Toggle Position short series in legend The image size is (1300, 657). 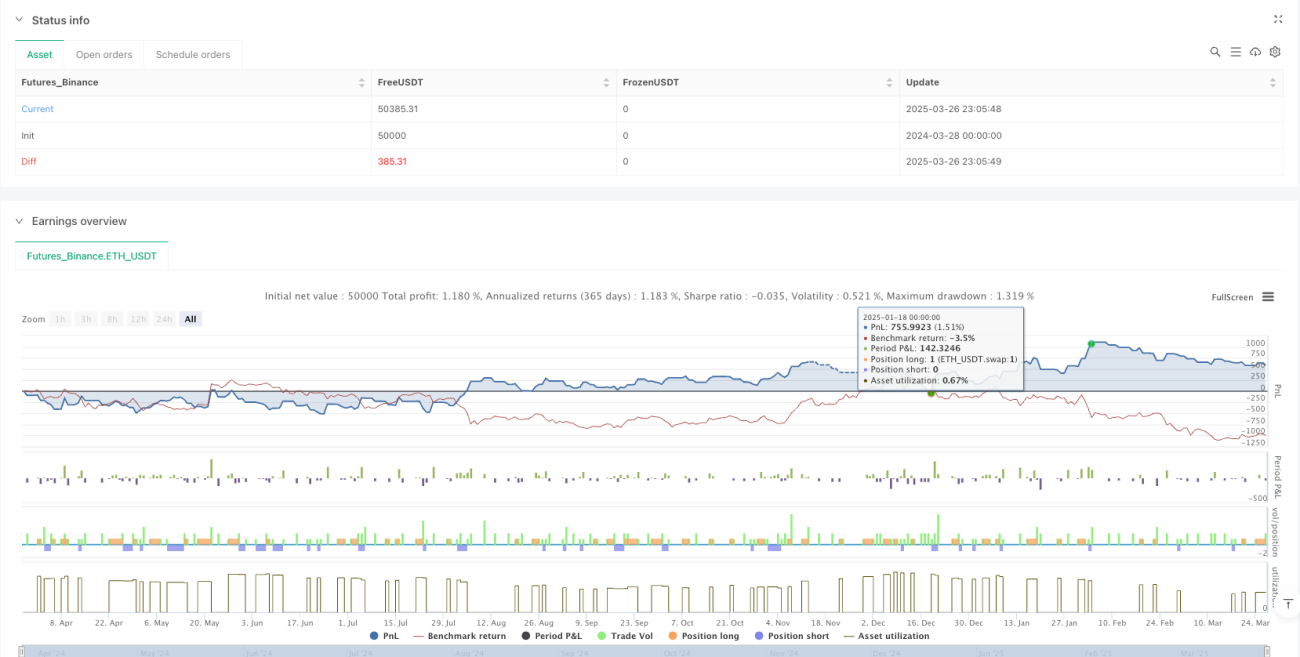point(790,636)
